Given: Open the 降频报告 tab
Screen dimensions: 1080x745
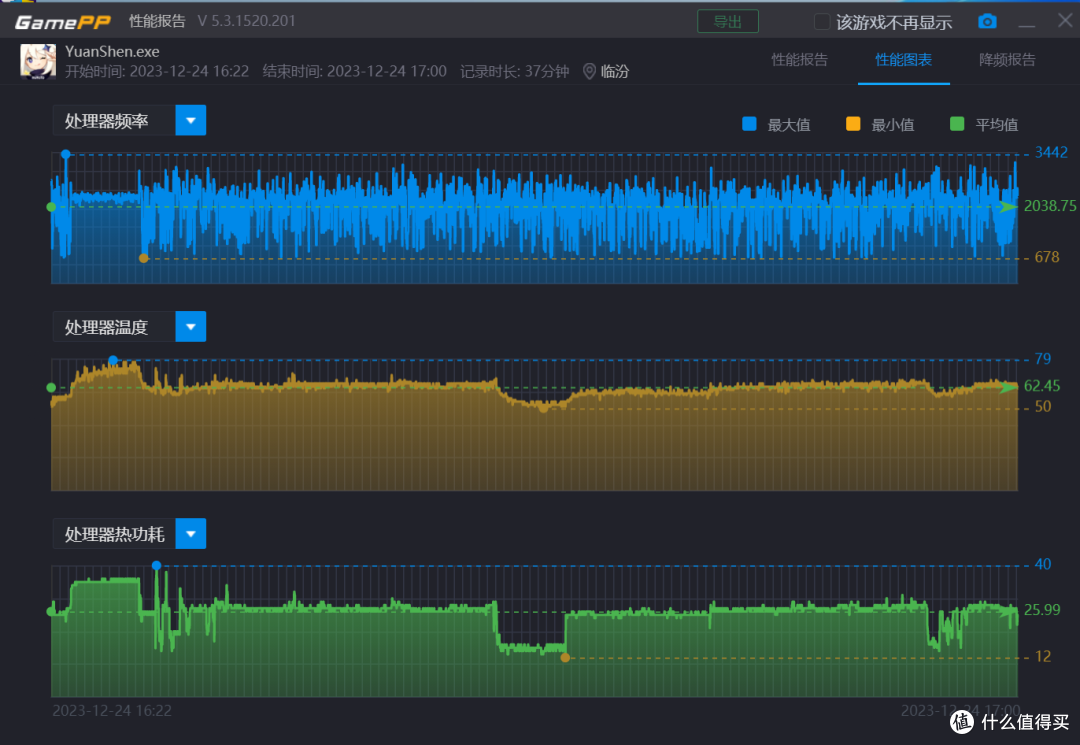Looking at the screenshot, I should click(1007, 60).
